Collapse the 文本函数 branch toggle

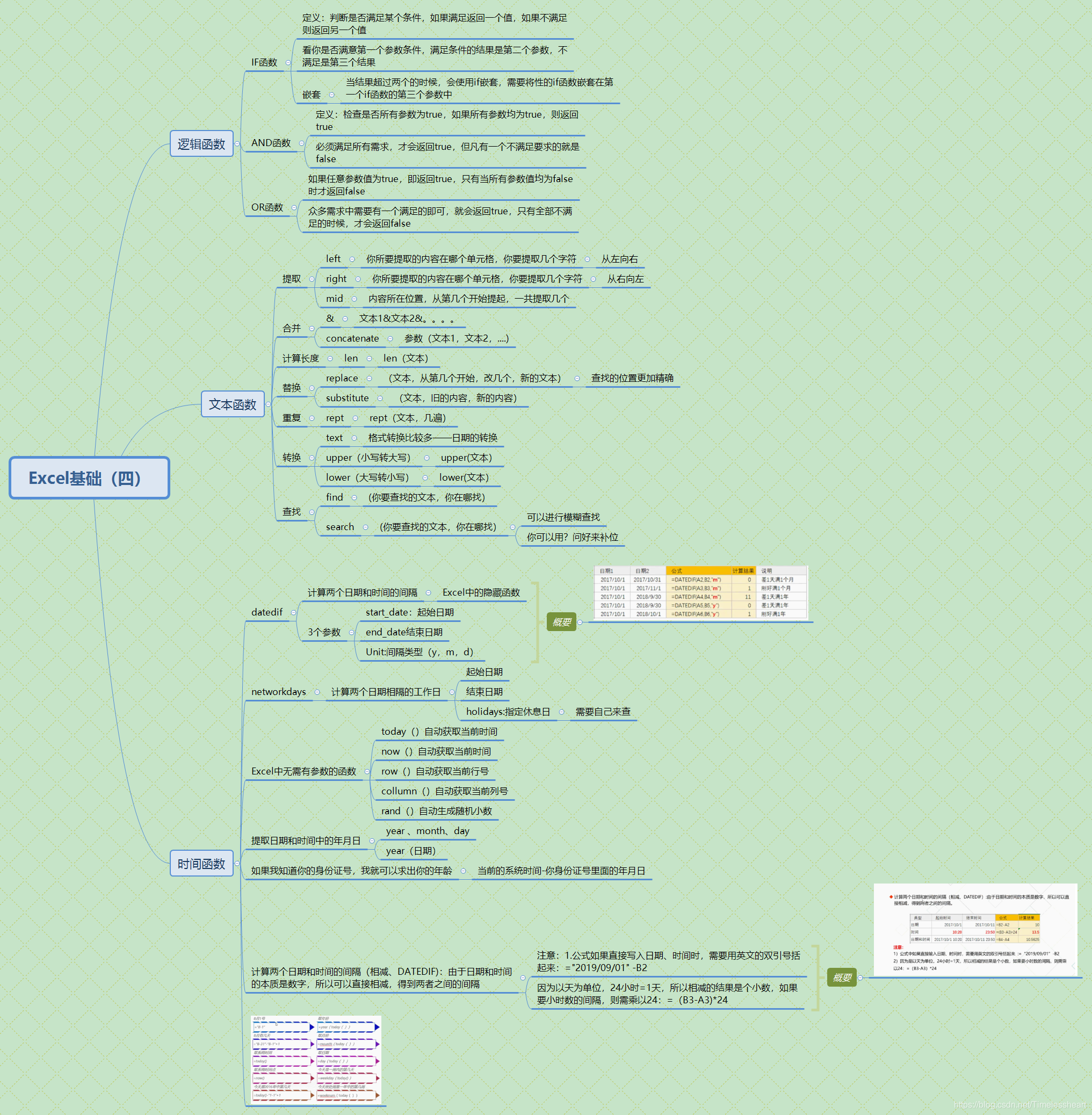[268, 404]
